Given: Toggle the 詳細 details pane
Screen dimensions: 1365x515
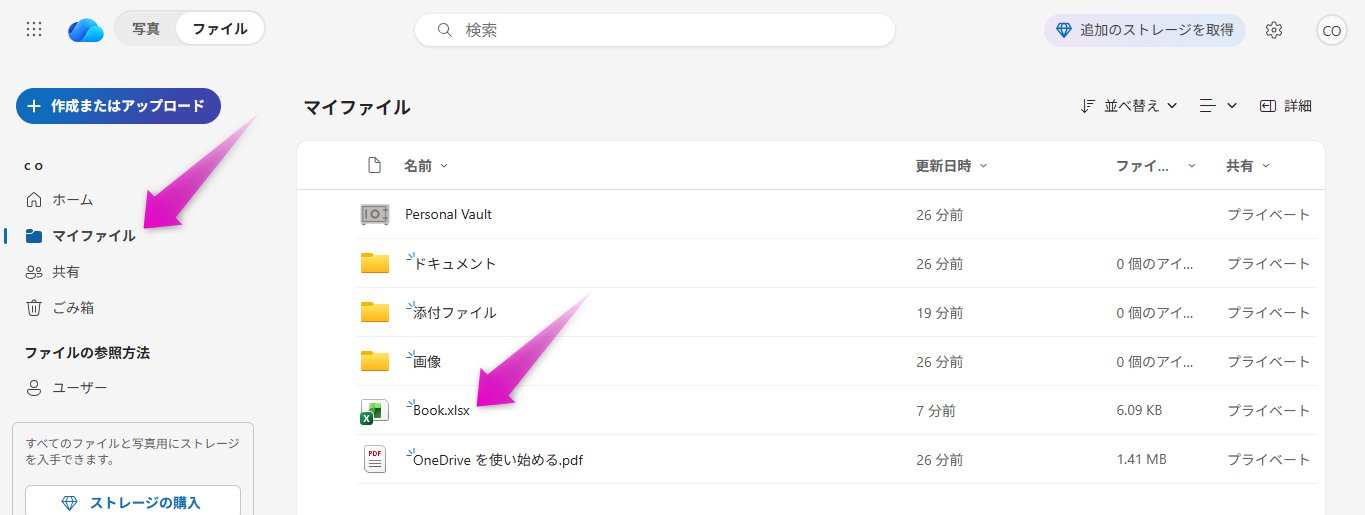Looking at the screenshot, I should (1286, 106).
